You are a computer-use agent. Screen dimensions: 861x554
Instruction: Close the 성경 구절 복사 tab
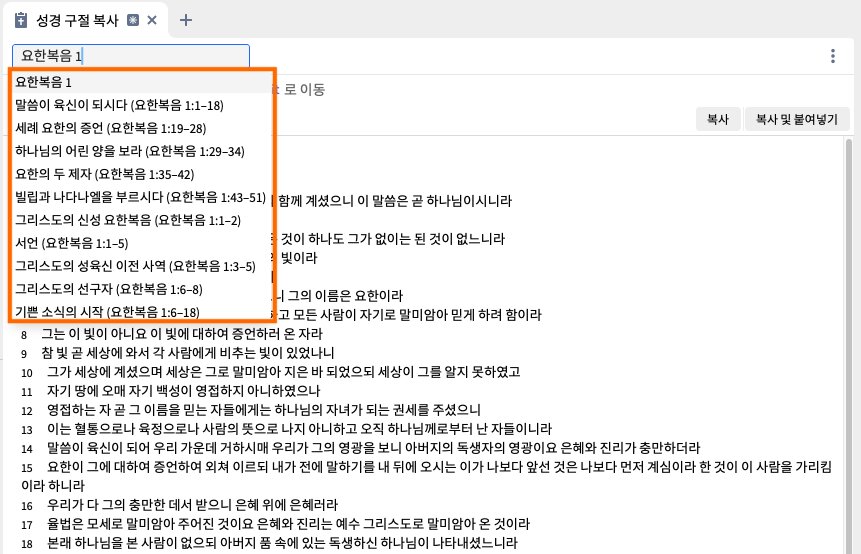click(152, 20)
